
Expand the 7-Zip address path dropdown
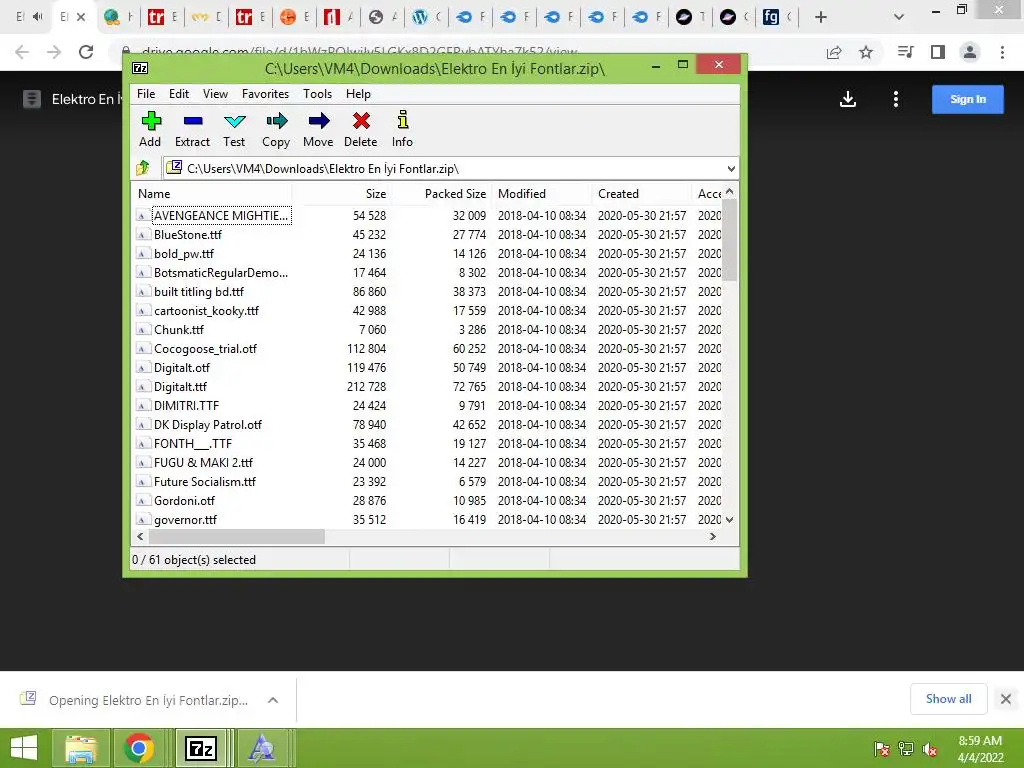(731, 168)
